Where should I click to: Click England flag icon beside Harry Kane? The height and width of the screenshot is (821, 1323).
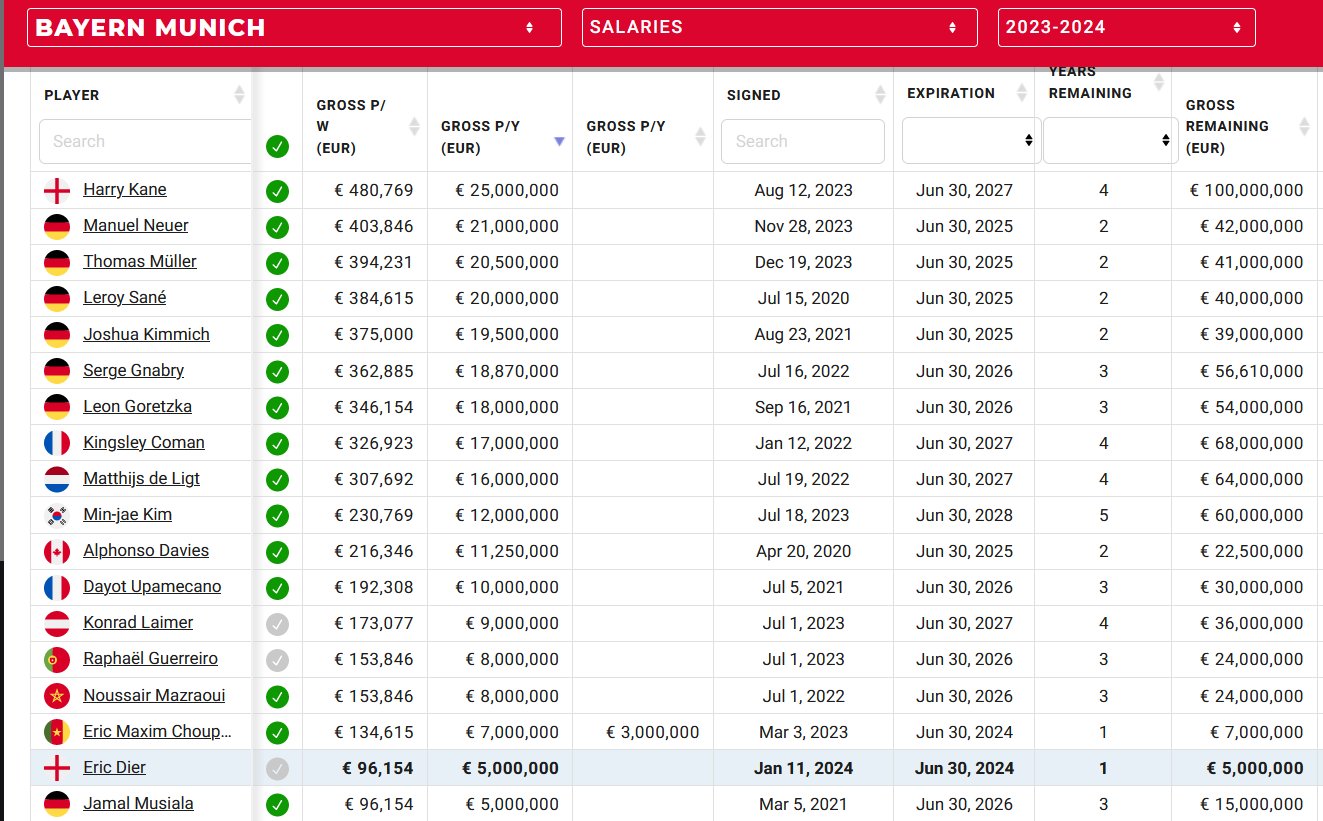56,190
